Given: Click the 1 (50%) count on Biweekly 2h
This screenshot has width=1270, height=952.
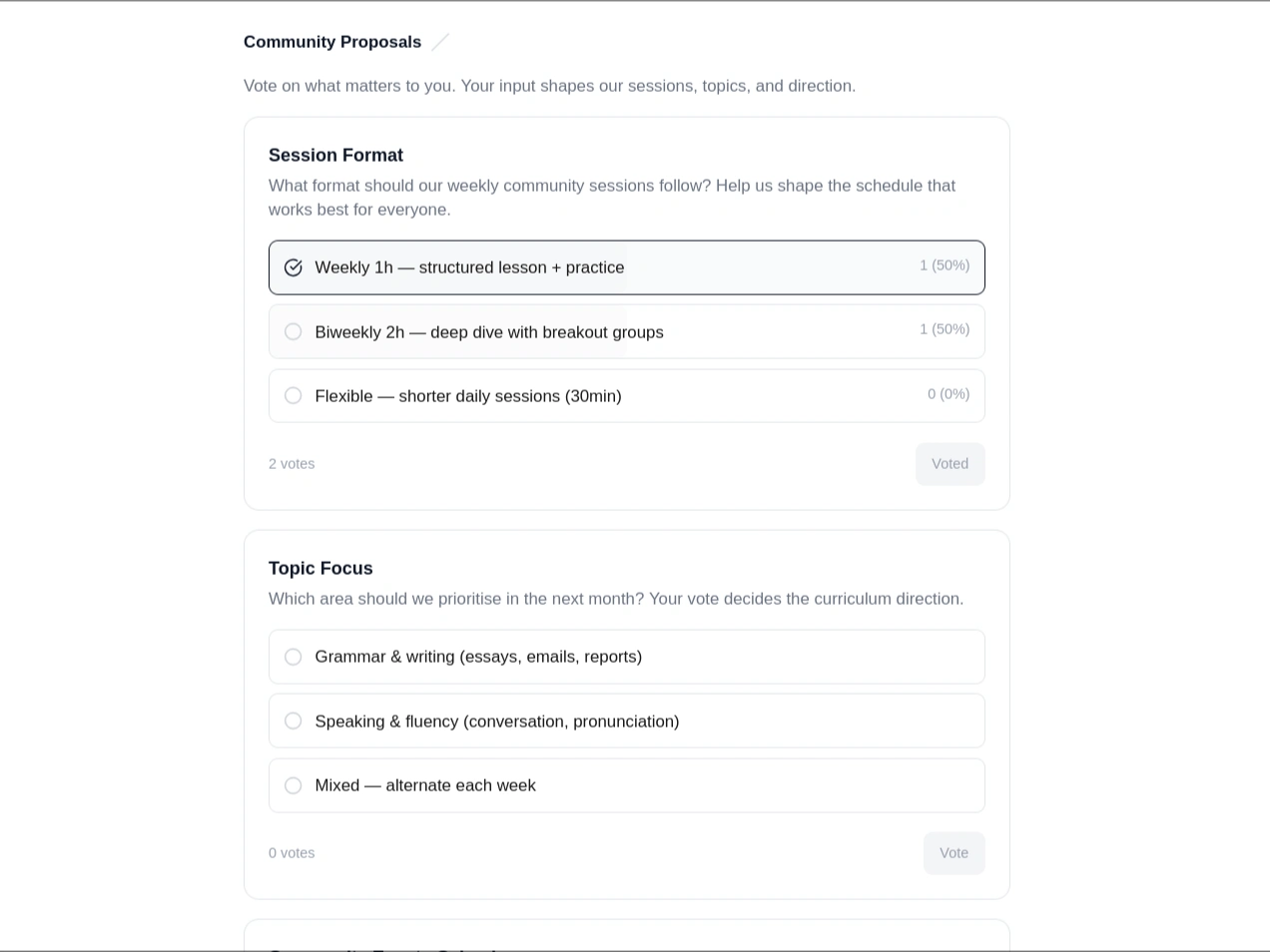Looking at the screenshot, I should 945,329.
